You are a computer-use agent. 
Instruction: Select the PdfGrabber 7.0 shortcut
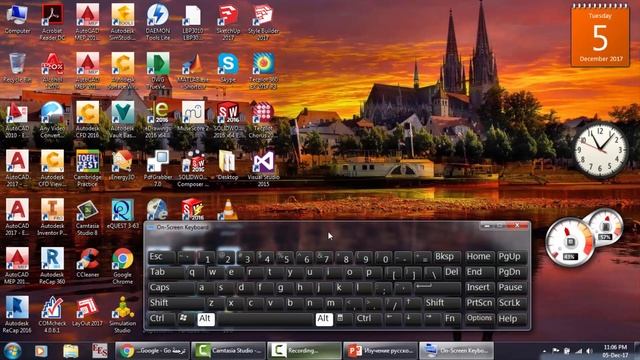[x=158, y=169]
